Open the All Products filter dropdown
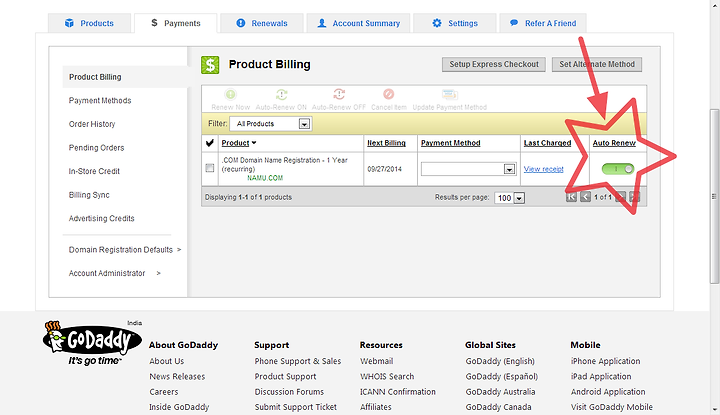Screen dimensions: 720x415 pyautogui.click(x=271, y=124)
